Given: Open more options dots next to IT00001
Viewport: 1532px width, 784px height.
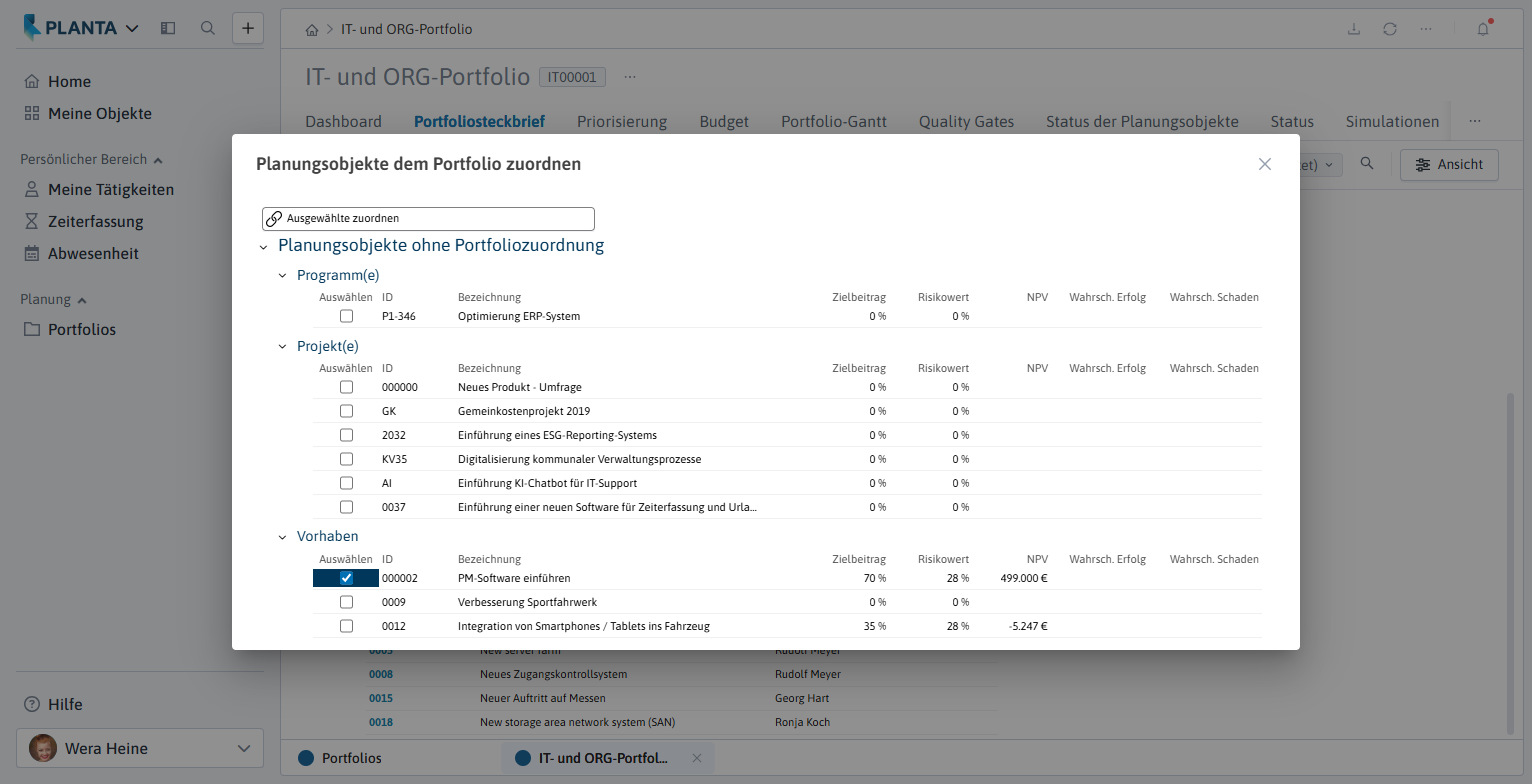Looking at the screenshot, I should pos(630,77).
